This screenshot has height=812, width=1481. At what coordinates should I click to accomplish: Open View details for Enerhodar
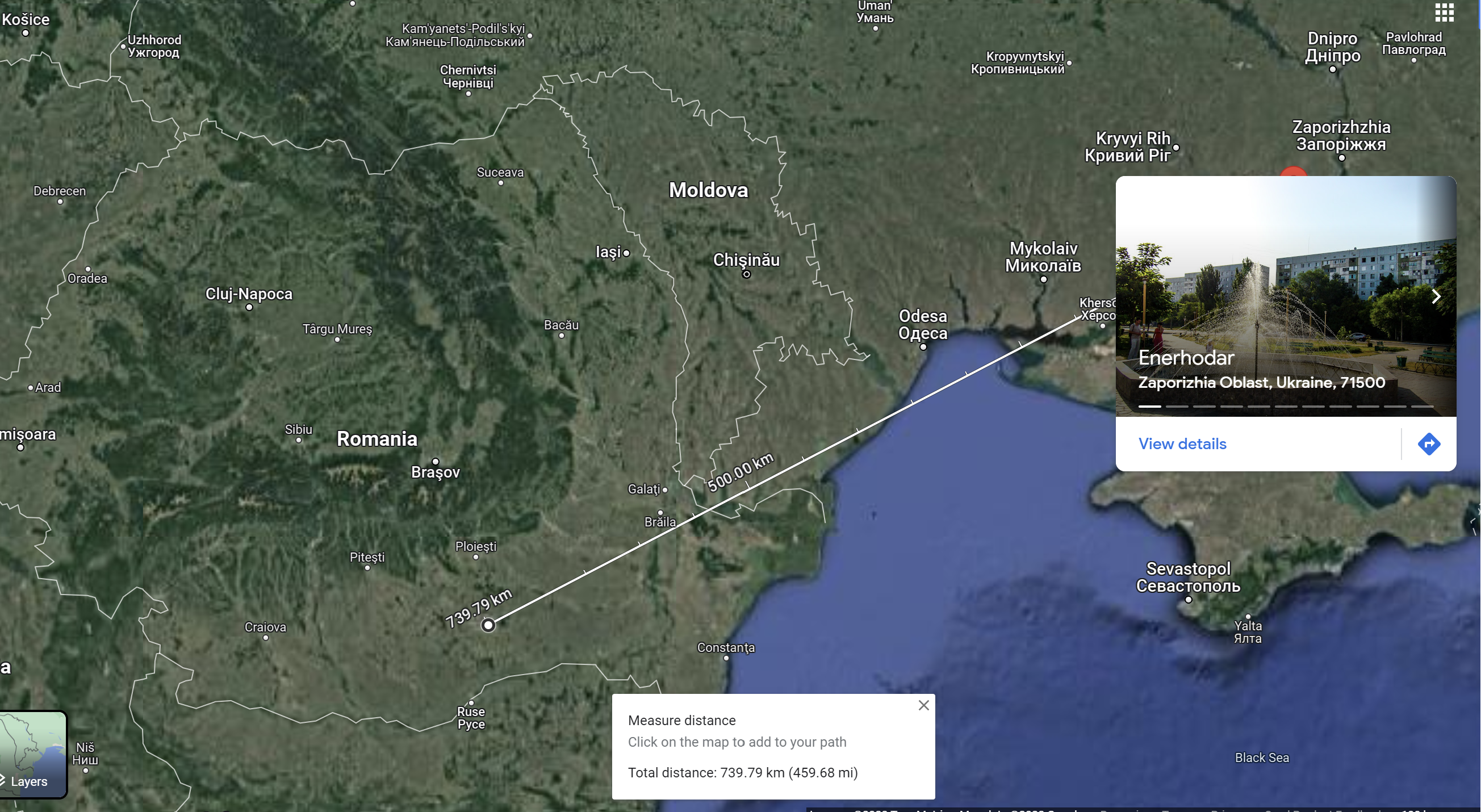pyautogui.click(x=1182, y=444)
